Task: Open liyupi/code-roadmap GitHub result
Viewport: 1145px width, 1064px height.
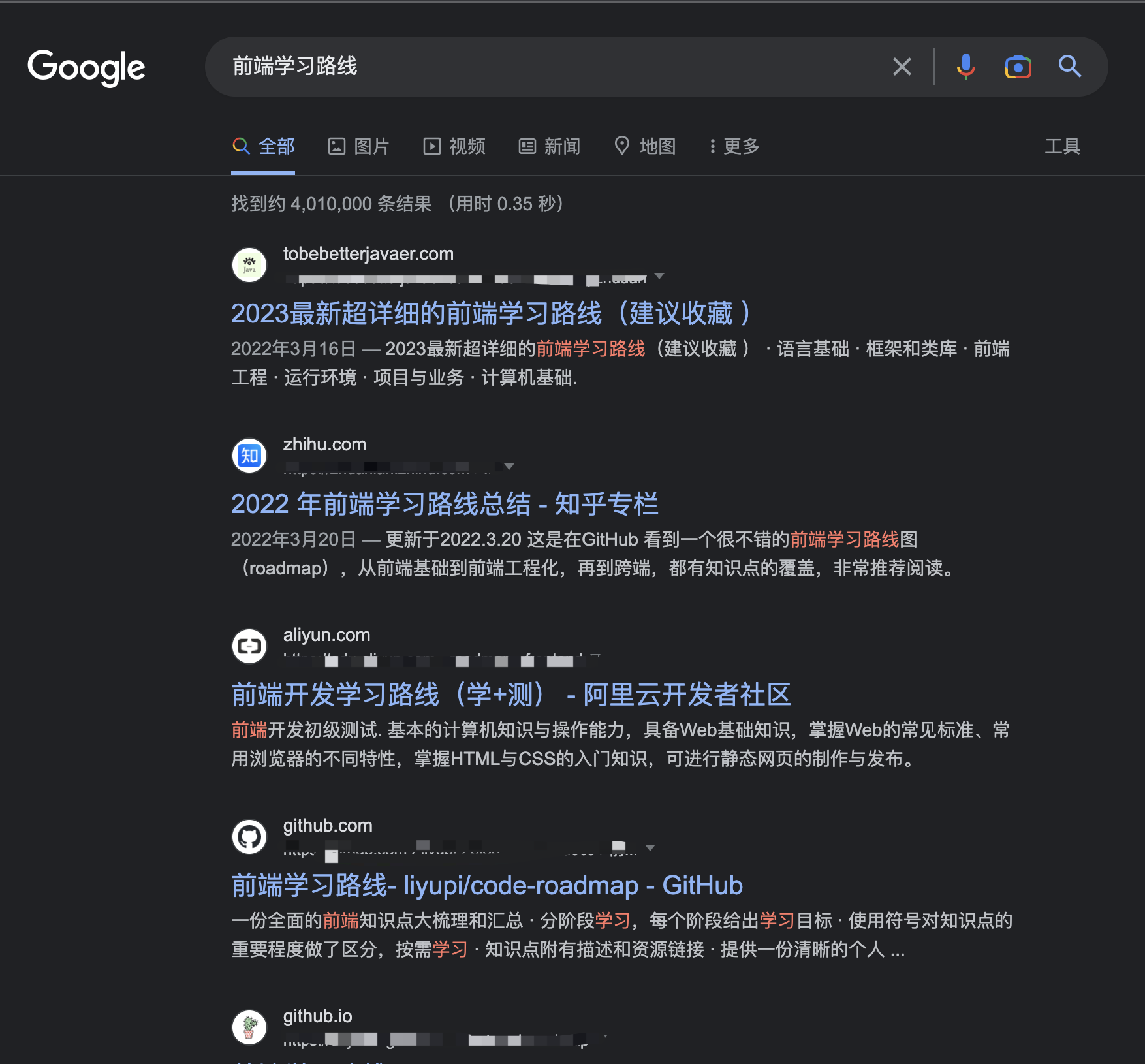Action: [487, 885]
